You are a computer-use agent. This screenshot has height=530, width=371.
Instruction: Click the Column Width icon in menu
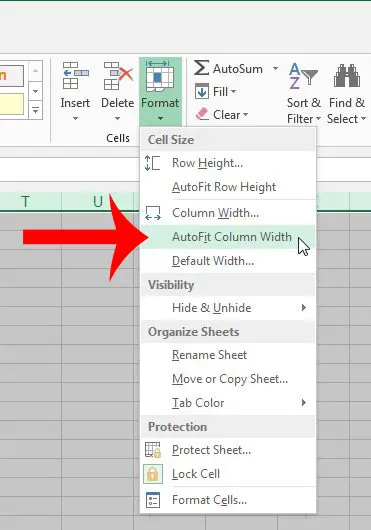[153, 213]
